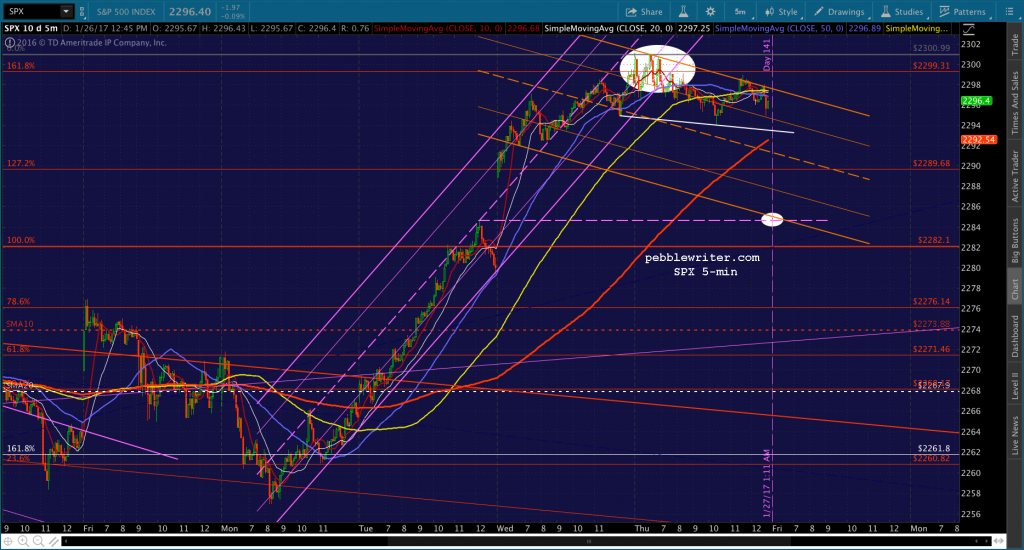Click the red 2292.54 price tag

tap(978, 140)
